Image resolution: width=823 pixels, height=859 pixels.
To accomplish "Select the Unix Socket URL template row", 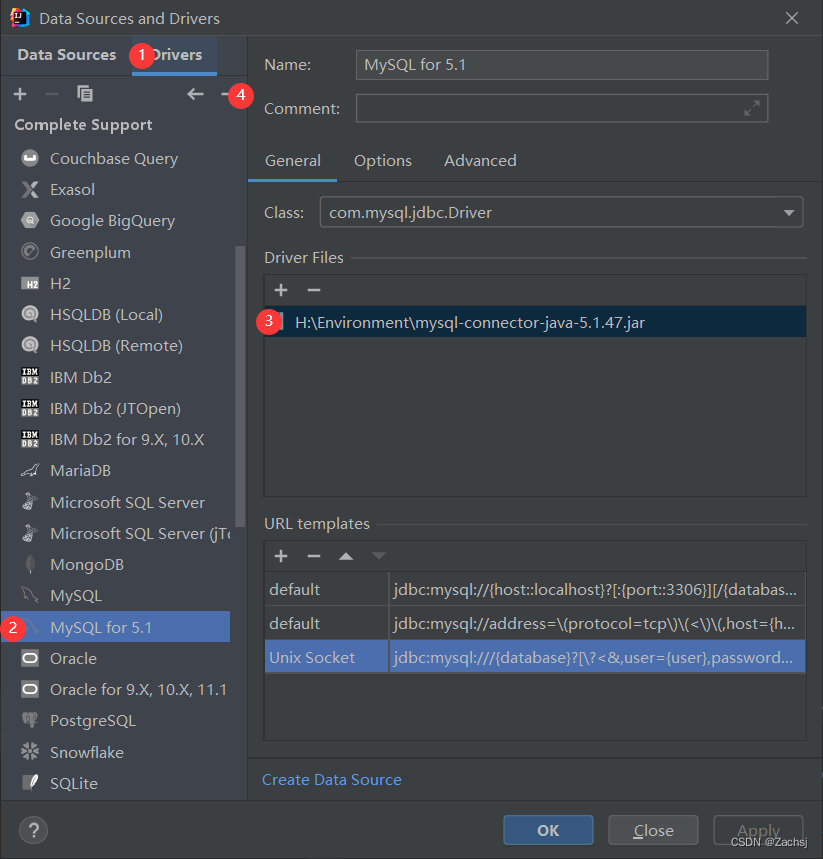I will point(535,657).
